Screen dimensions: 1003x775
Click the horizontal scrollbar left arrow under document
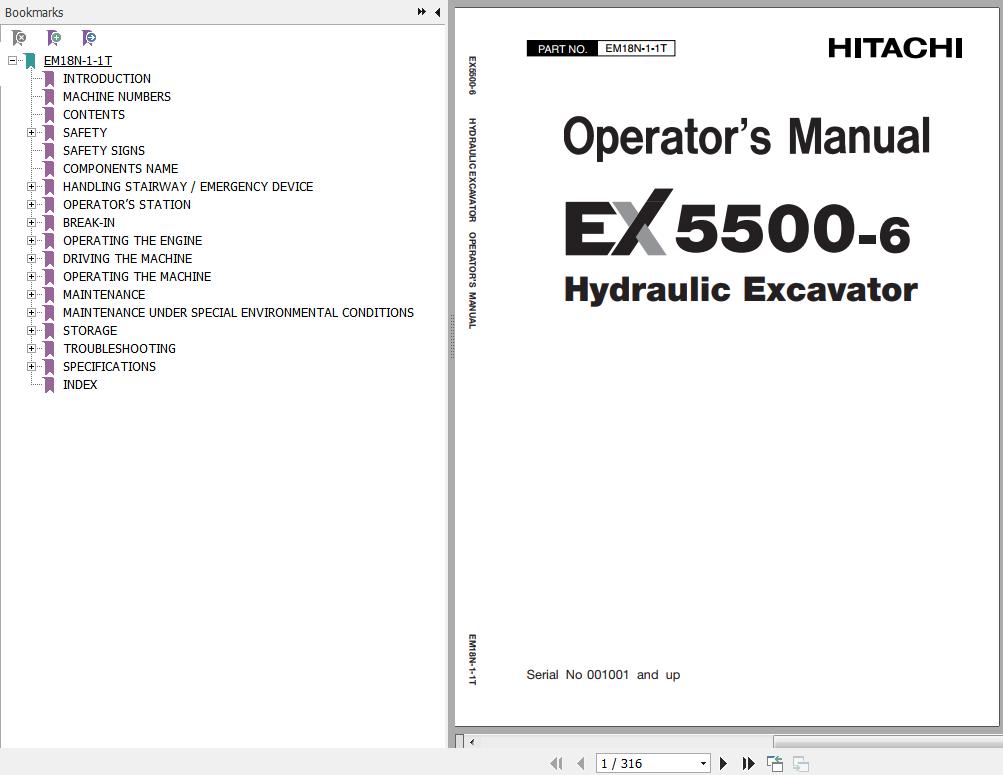tap(472, 742)
